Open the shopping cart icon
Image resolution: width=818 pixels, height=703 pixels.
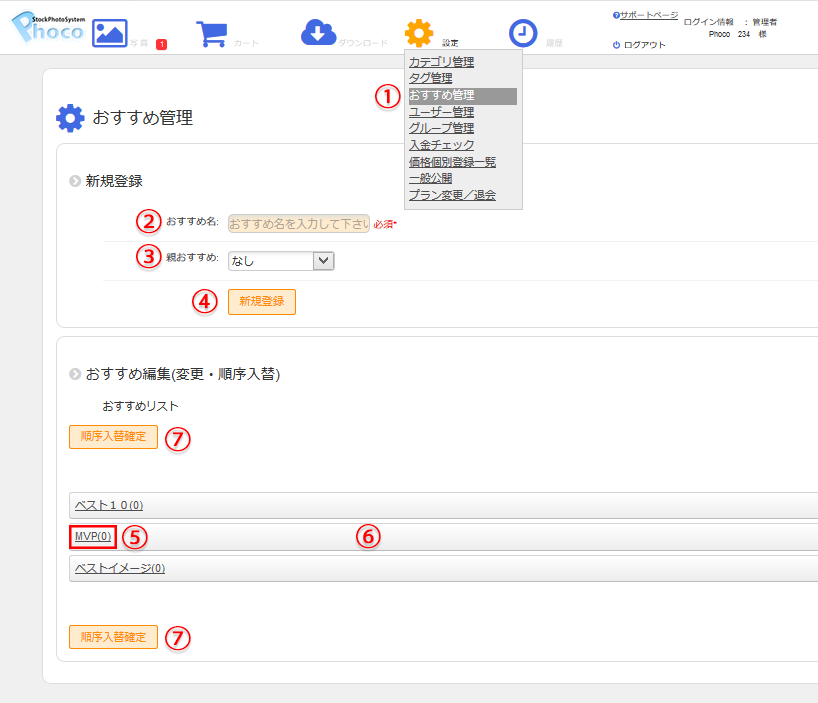coord(211,34)
